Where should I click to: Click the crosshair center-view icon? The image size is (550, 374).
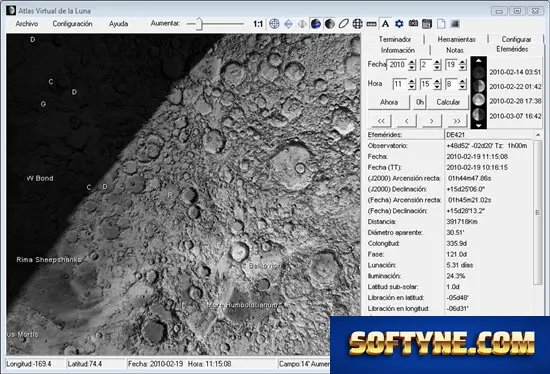[x=274, y=24]
